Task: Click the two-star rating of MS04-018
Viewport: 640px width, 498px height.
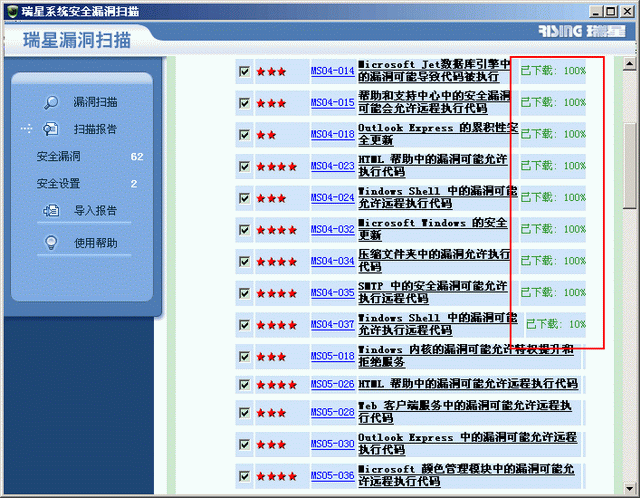Action: pos(266,135)
